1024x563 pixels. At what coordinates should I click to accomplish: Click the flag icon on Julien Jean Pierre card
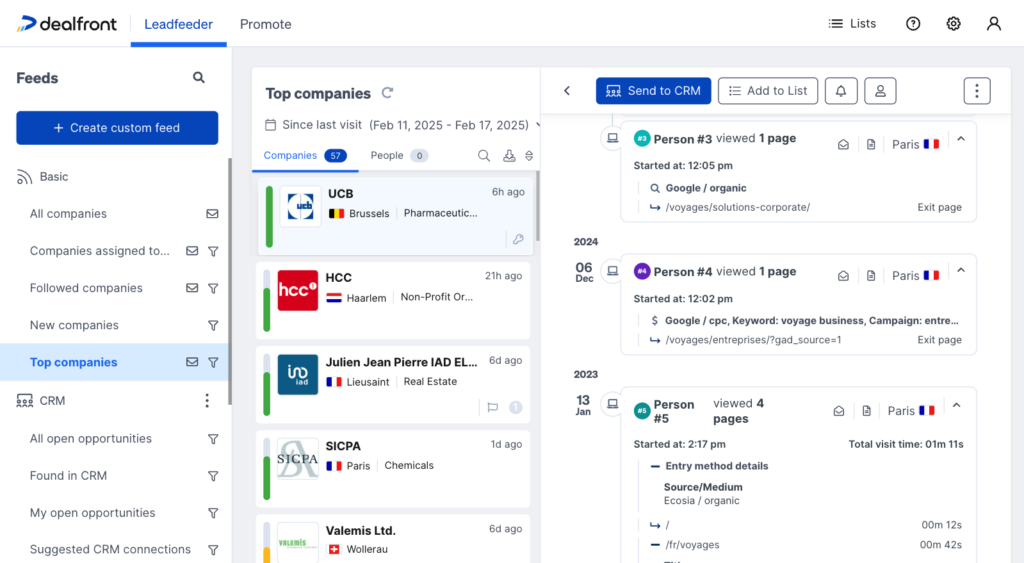(x=493, y=408)
